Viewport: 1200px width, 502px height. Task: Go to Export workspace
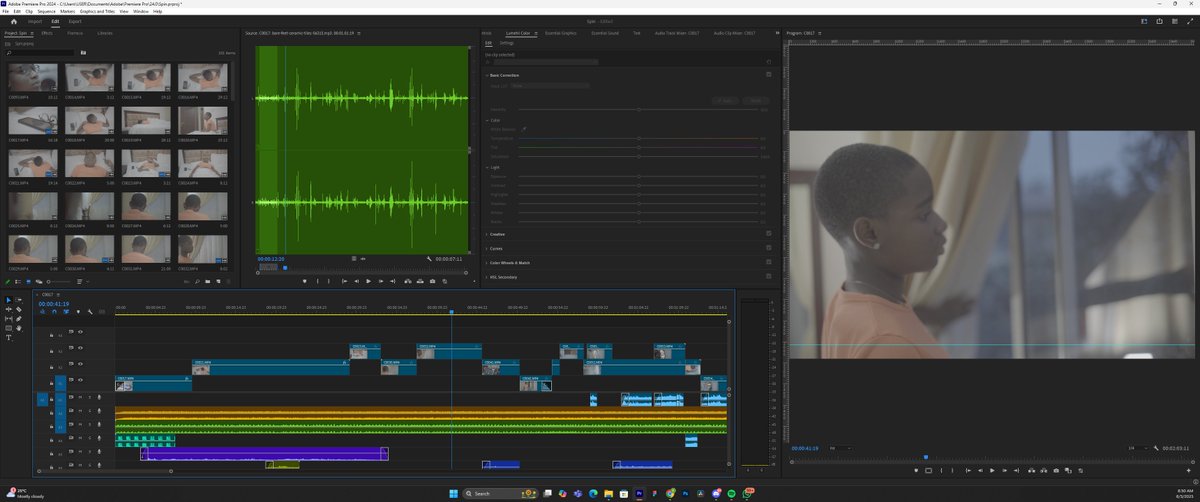pos(75,21)
